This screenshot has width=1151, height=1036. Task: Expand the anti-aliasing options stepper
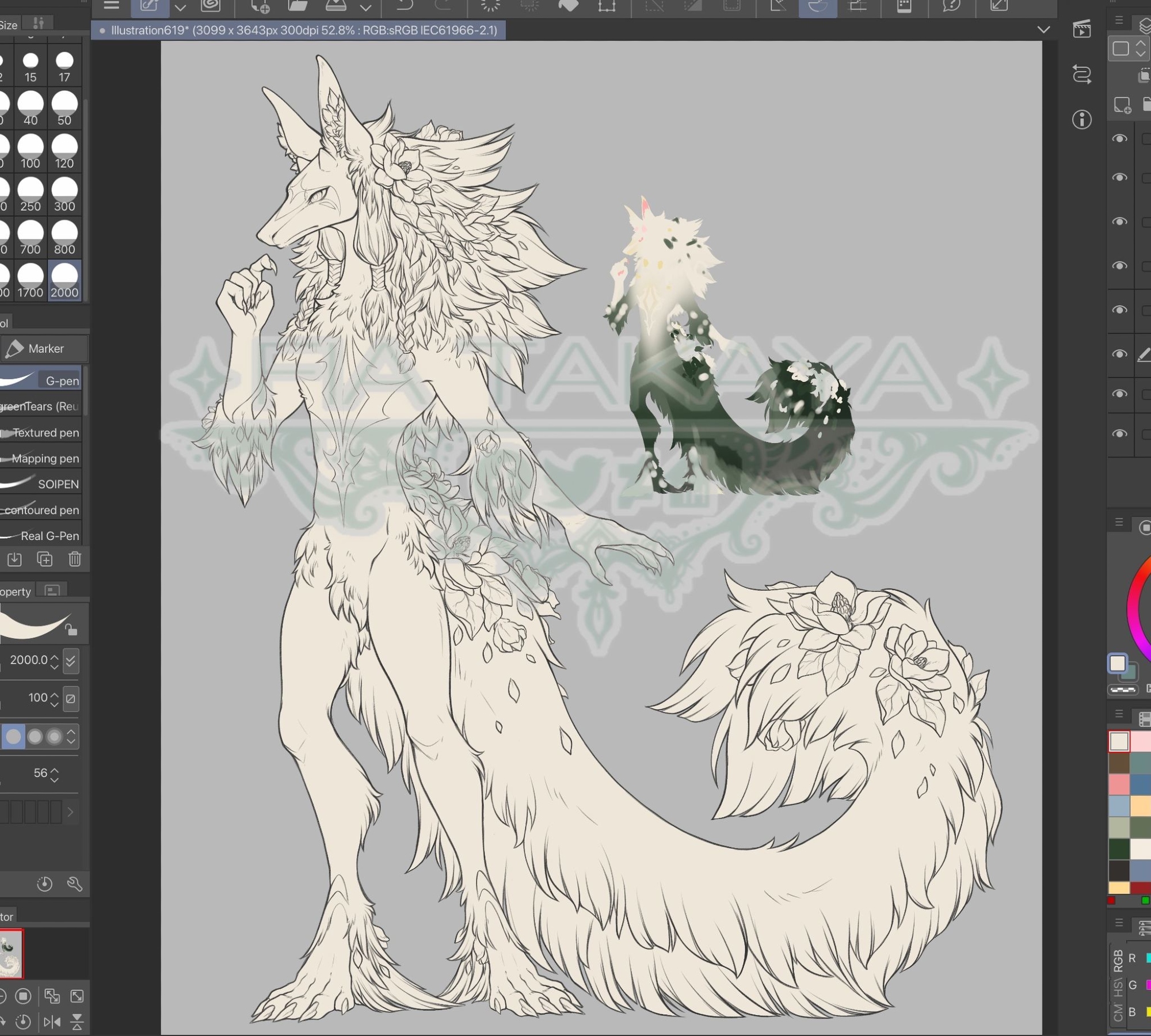pos(71,737)
